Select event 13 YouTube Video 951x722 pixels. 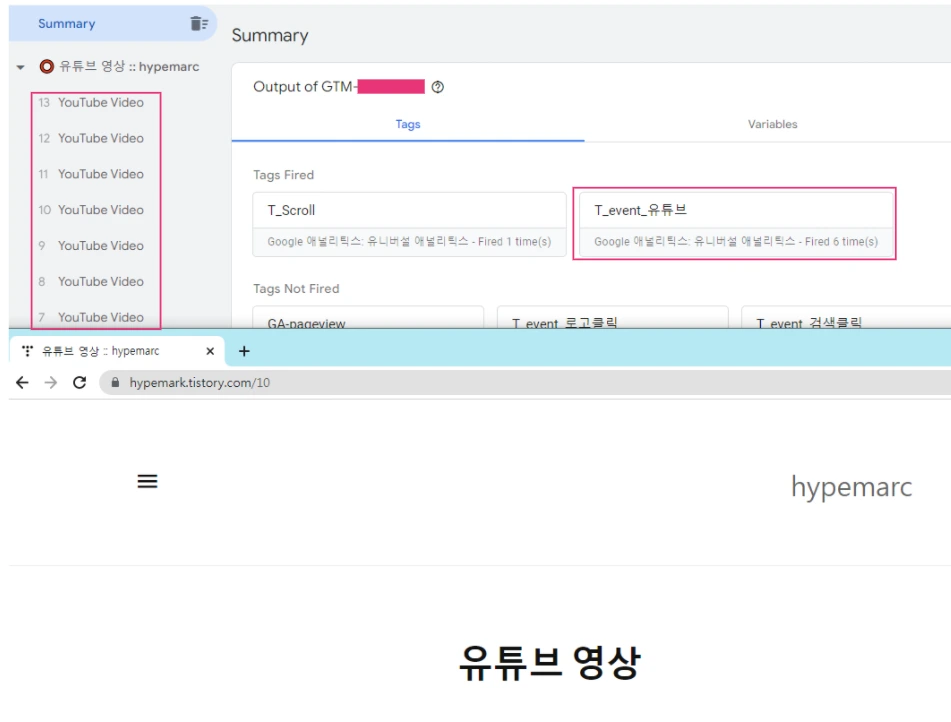tap(92, 103)
